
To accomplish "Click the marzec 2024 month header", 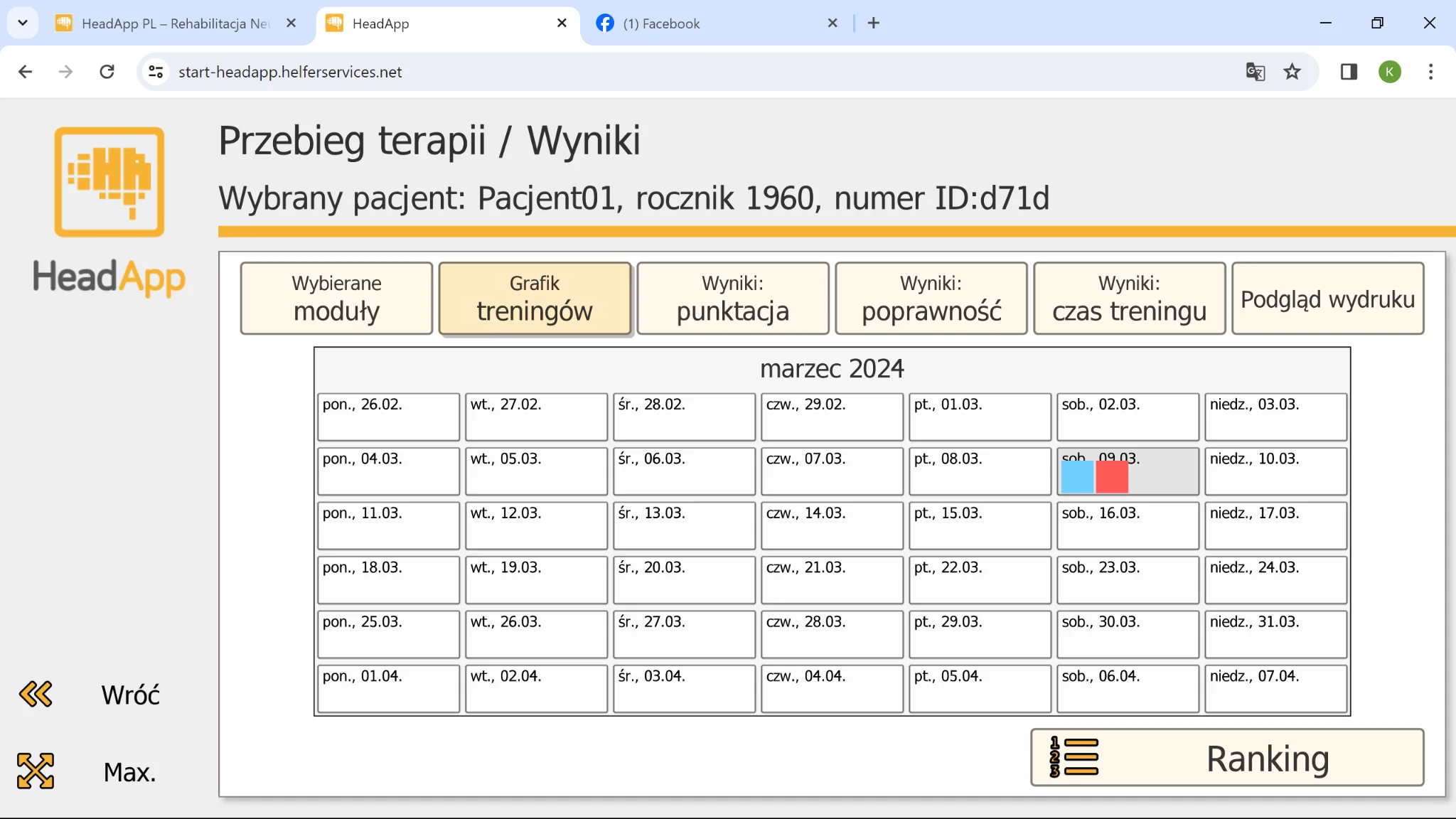I will [x=832, y=369].
